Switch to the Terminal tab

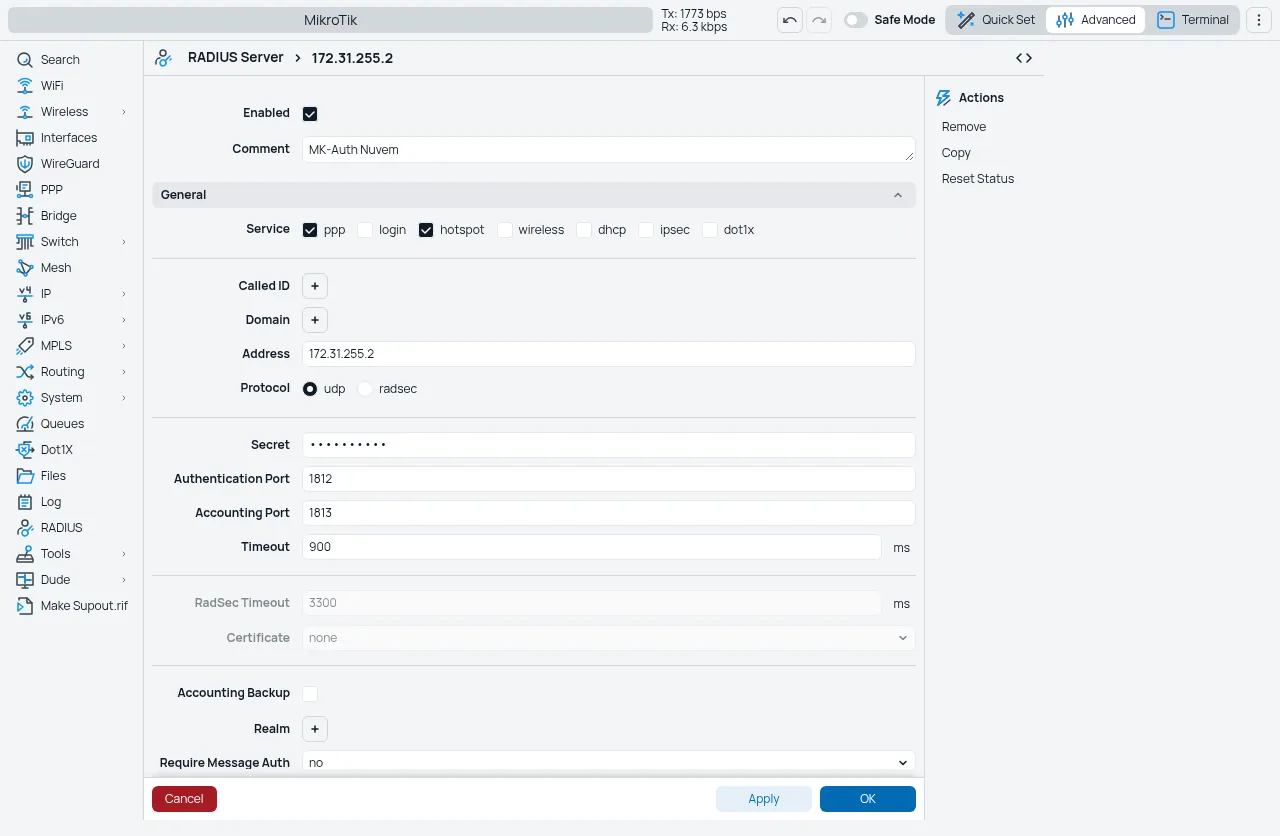[1193, 20]
